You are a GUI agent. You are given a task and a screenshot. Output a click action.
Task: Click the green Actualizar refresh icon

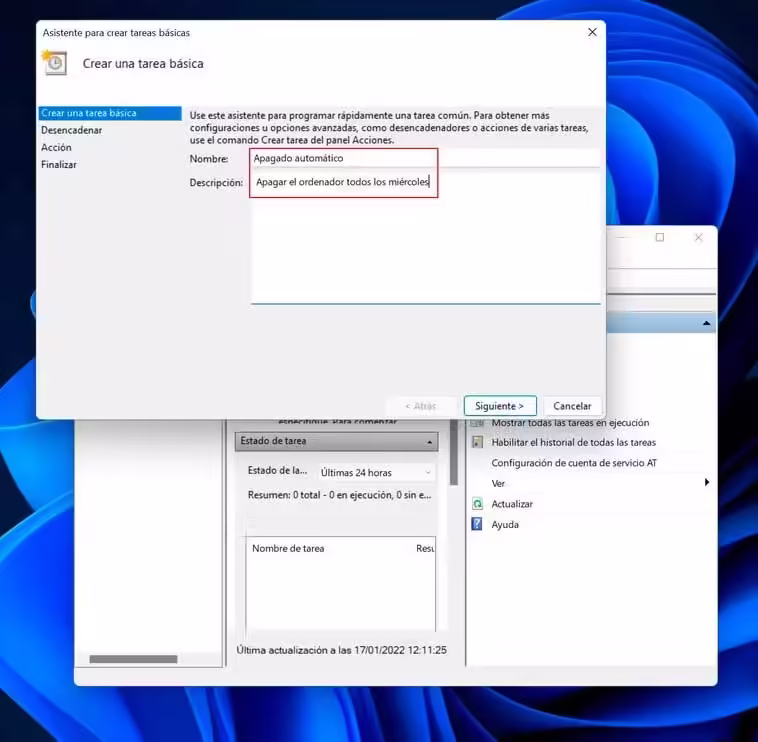[x=477, y=504]
